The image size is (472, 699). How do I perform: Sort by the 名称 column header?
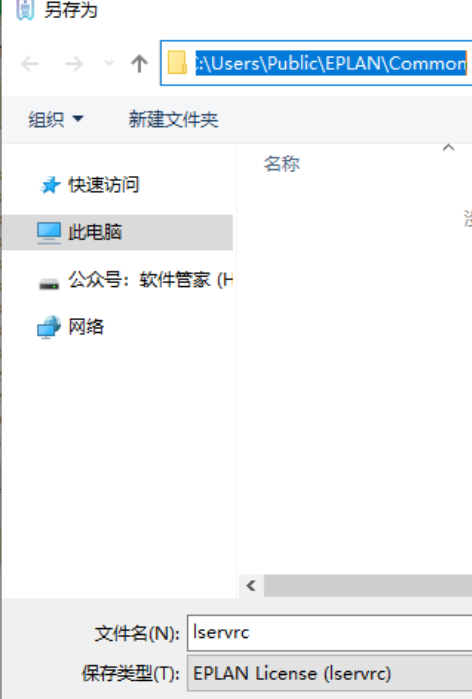[x=282, y=164]
